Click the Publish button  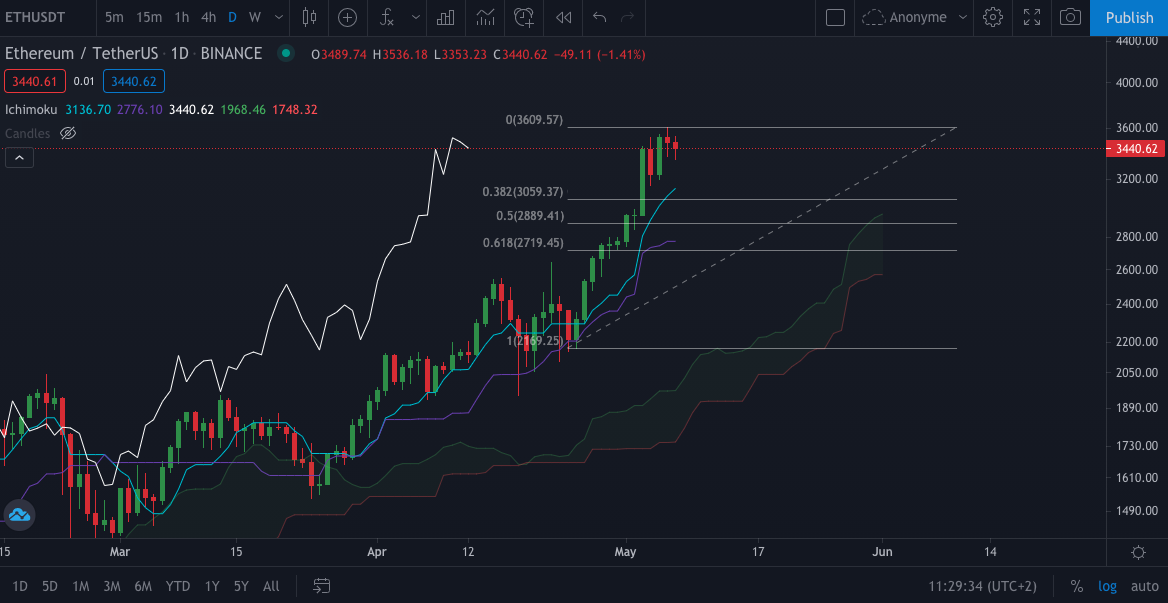[x=1129, y=17]
